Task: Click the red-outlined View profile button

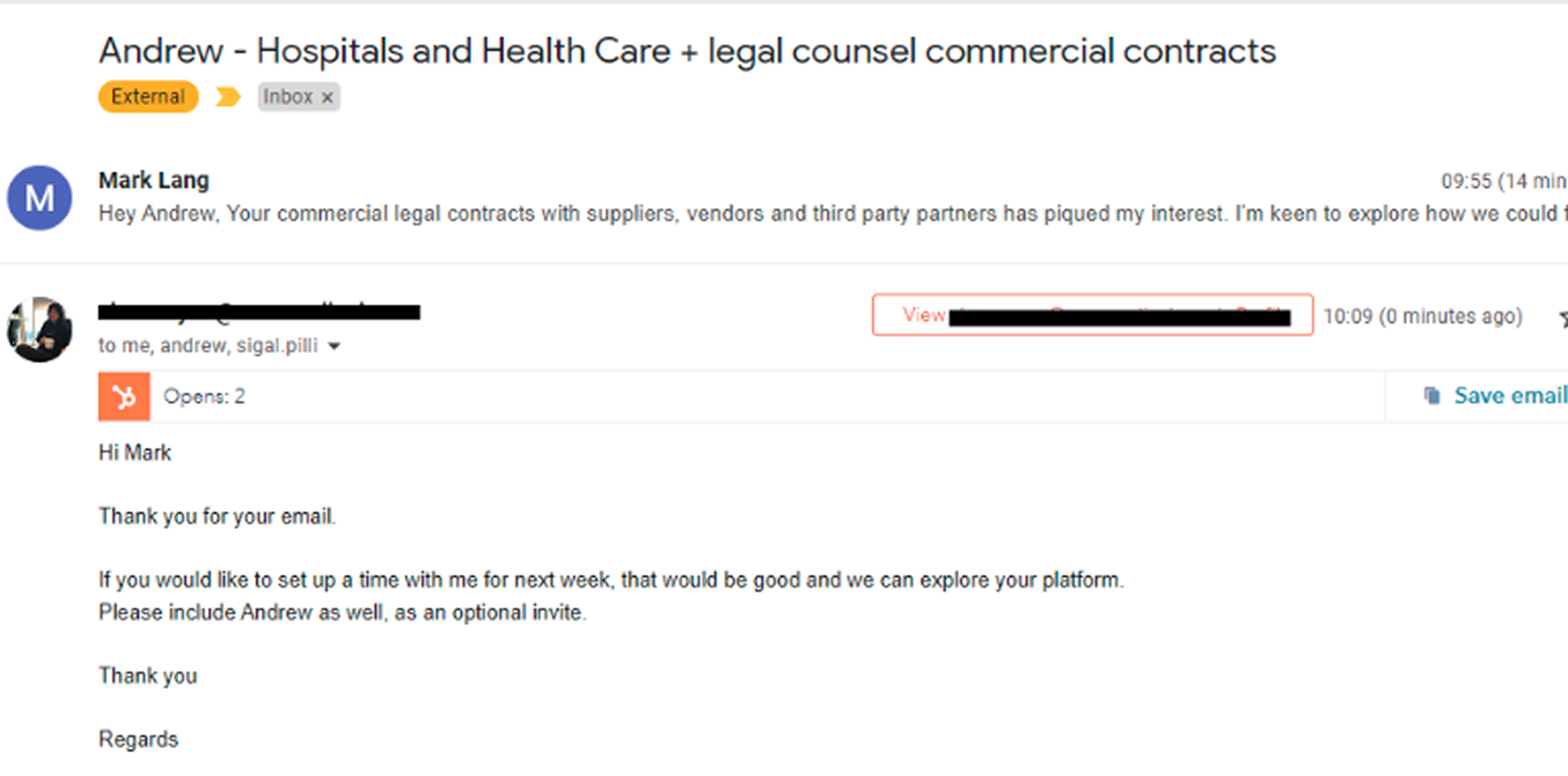Action: (1093, 315)
